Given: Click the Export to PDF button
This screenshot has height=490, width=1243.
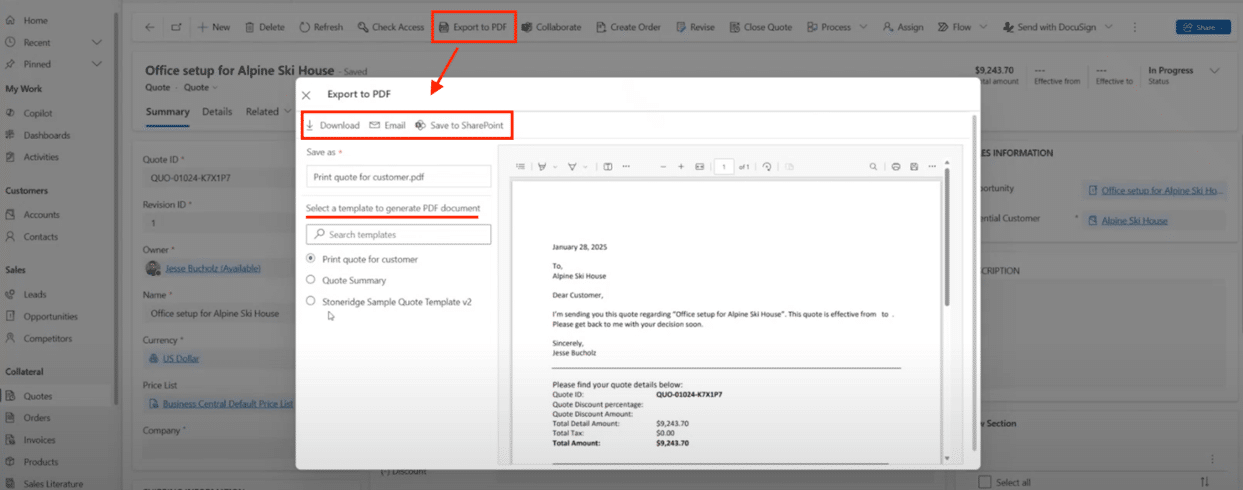Looking at the screenshot, I should [473, 27].
